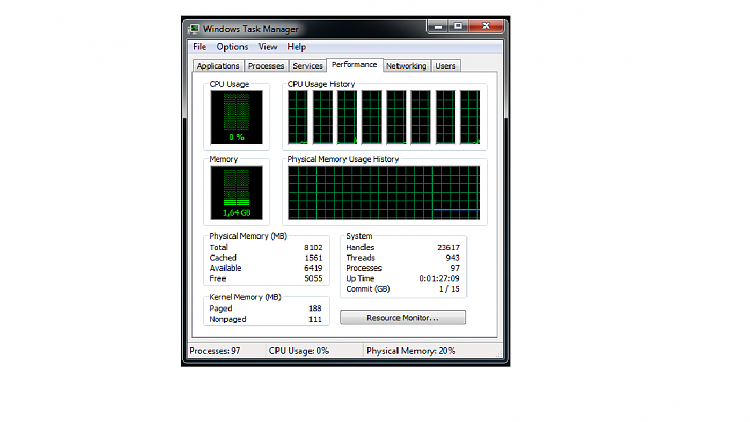This screenshot has width=750, height=422.
Task: Select the Performance tab
Action: click(x=354, y=65)
